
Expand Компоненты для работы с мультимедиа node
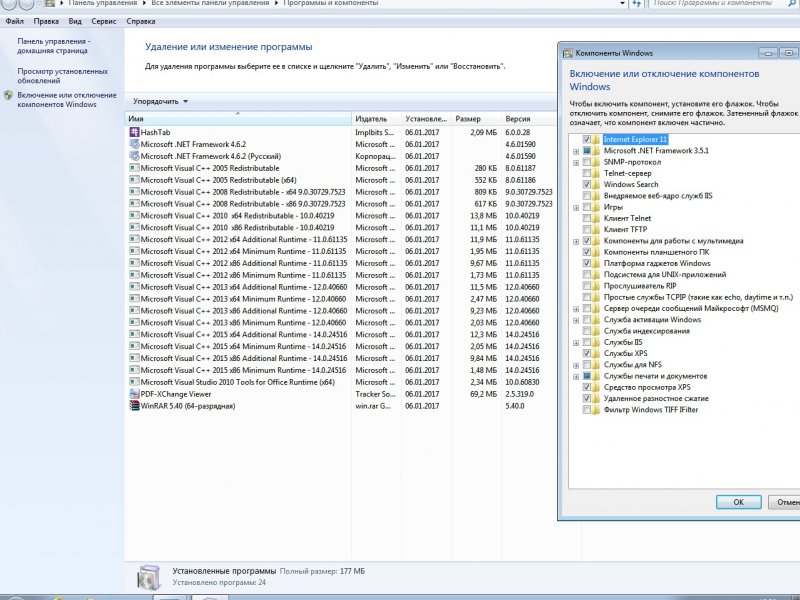[x=576, y=241]
